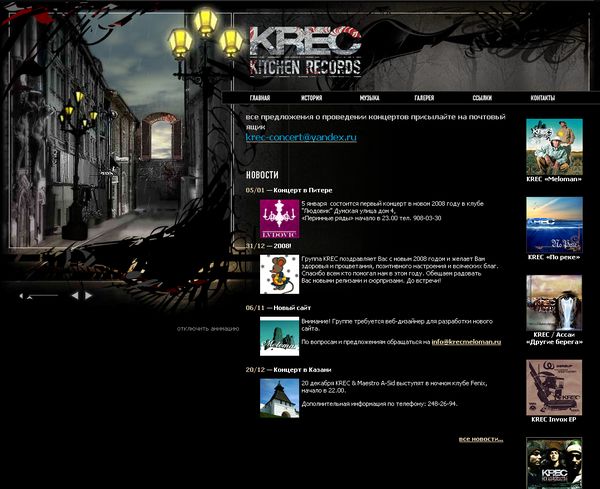
Task: Open the ГАЛЕРЕЯ section
Action: 424,98
